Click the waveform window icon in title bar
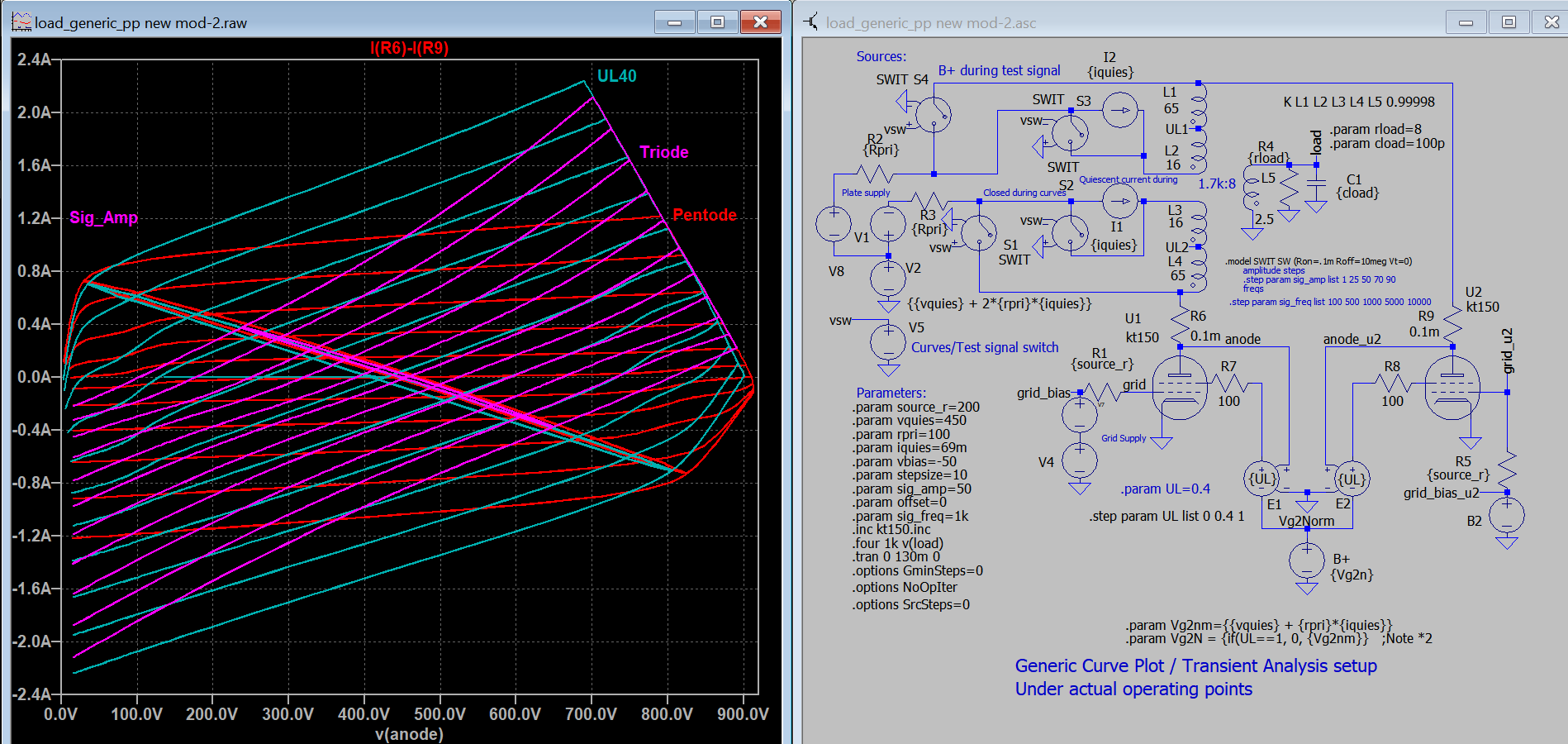1568x744 pixels. (x=21, y=22)
